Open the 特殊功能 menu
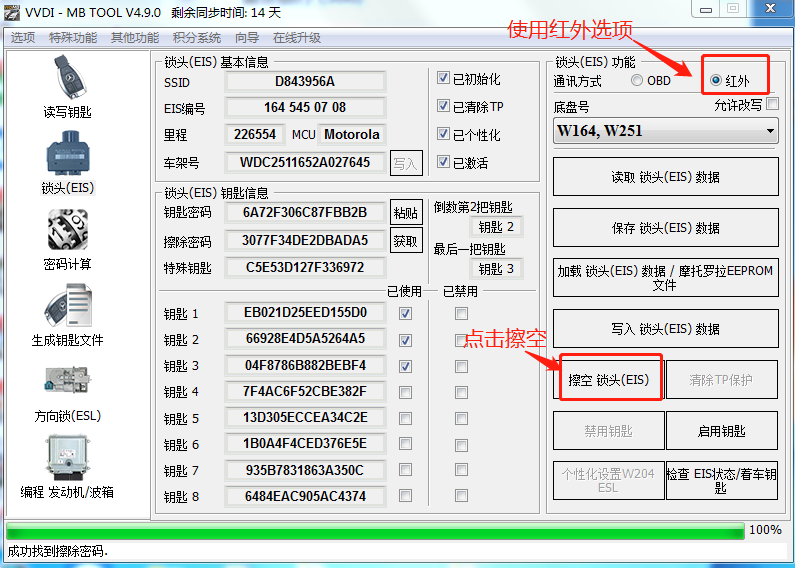The width and height of the screenshot is (795, 568). click(73, 38)
